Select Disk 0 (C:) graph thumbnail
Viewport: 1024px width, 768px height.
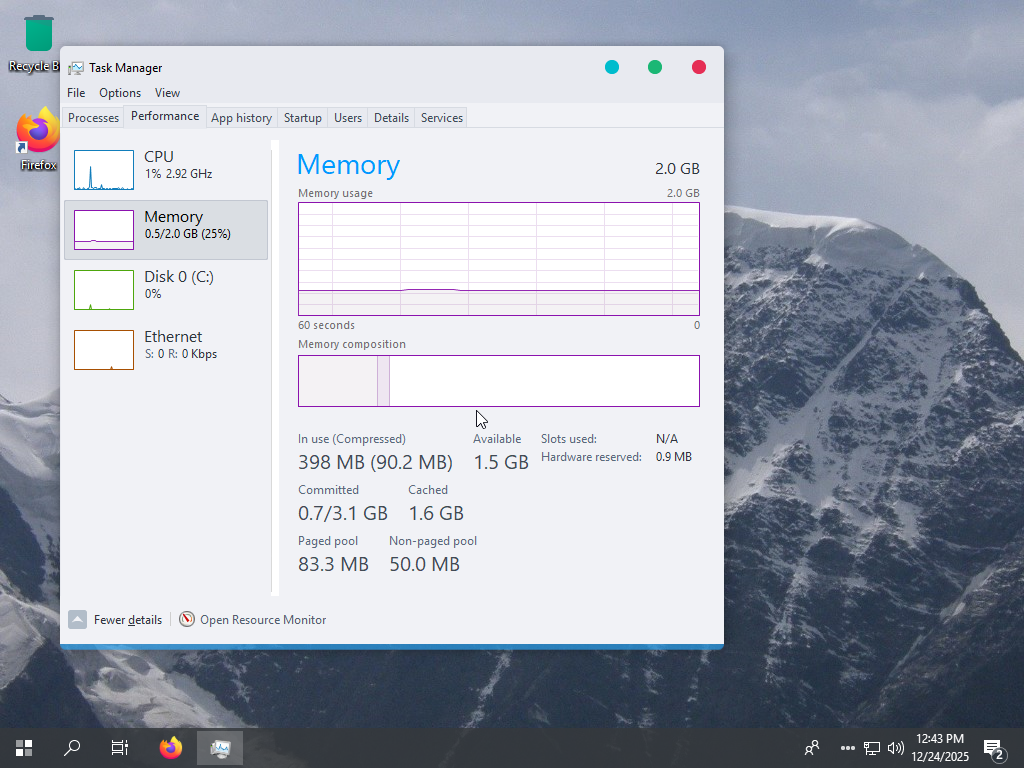pyautogui.click(x=104, y=290)
